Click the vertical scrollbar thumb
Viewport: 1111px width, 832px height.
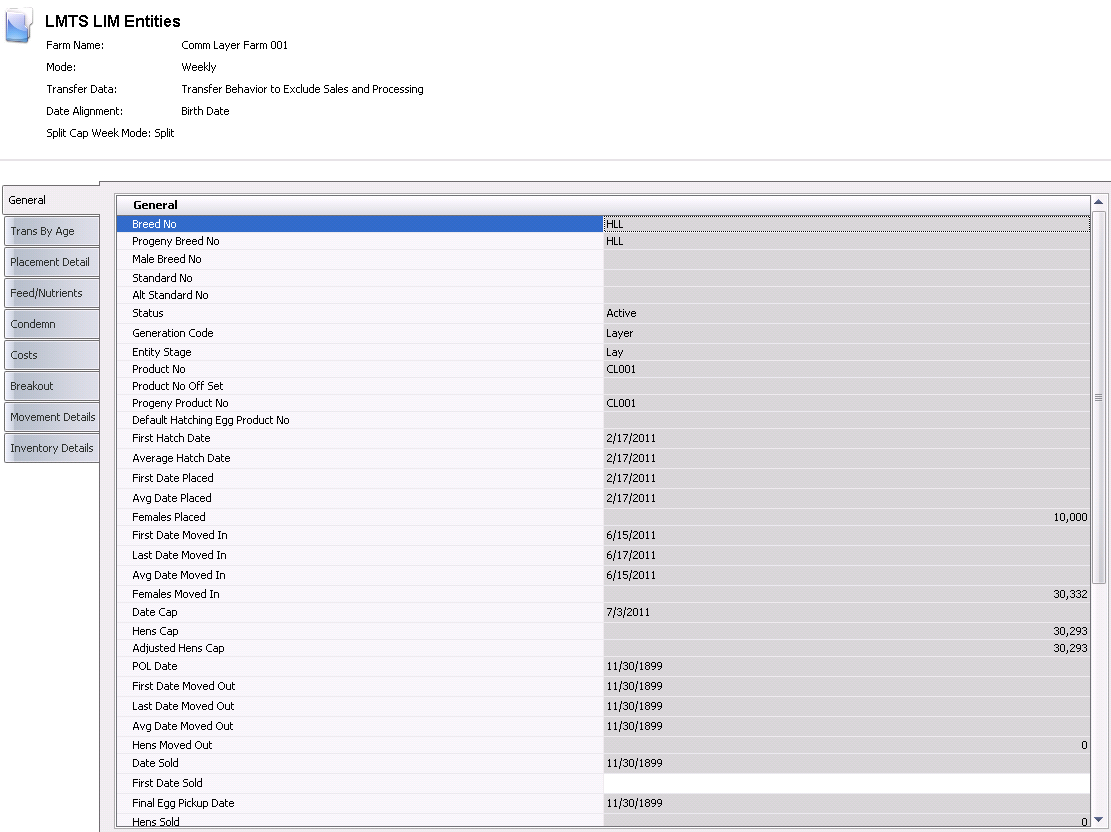click(1098, 397)
